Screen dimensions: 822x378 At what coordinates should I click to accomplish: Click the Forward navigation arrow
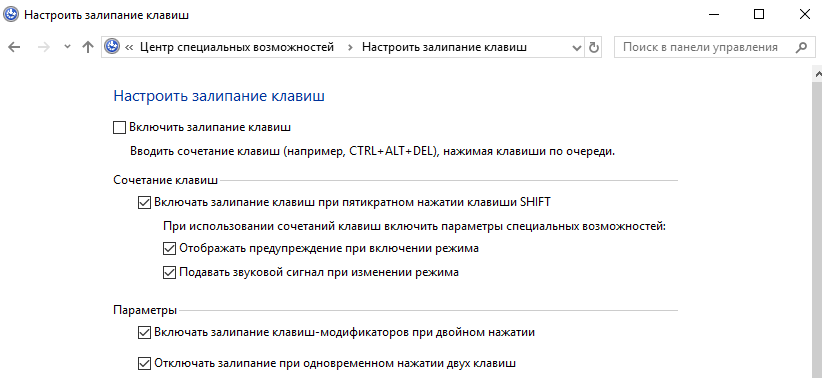(x=45, y=47)
